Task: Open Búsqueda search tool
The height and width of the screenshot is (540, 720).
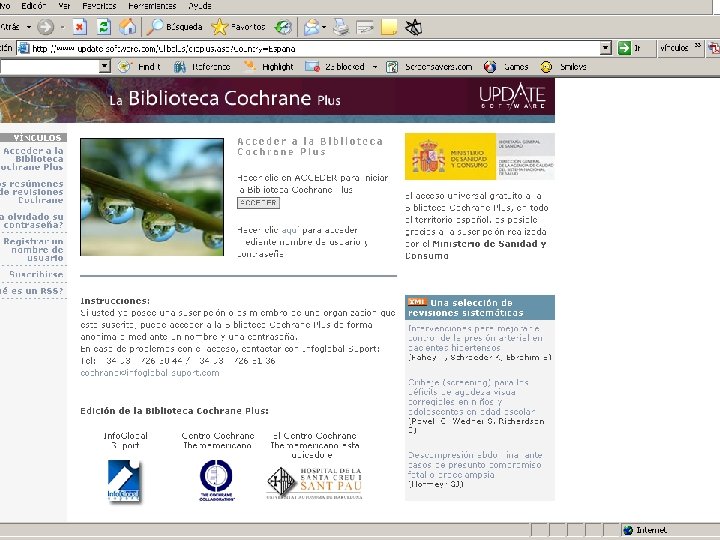Action: 174,27
